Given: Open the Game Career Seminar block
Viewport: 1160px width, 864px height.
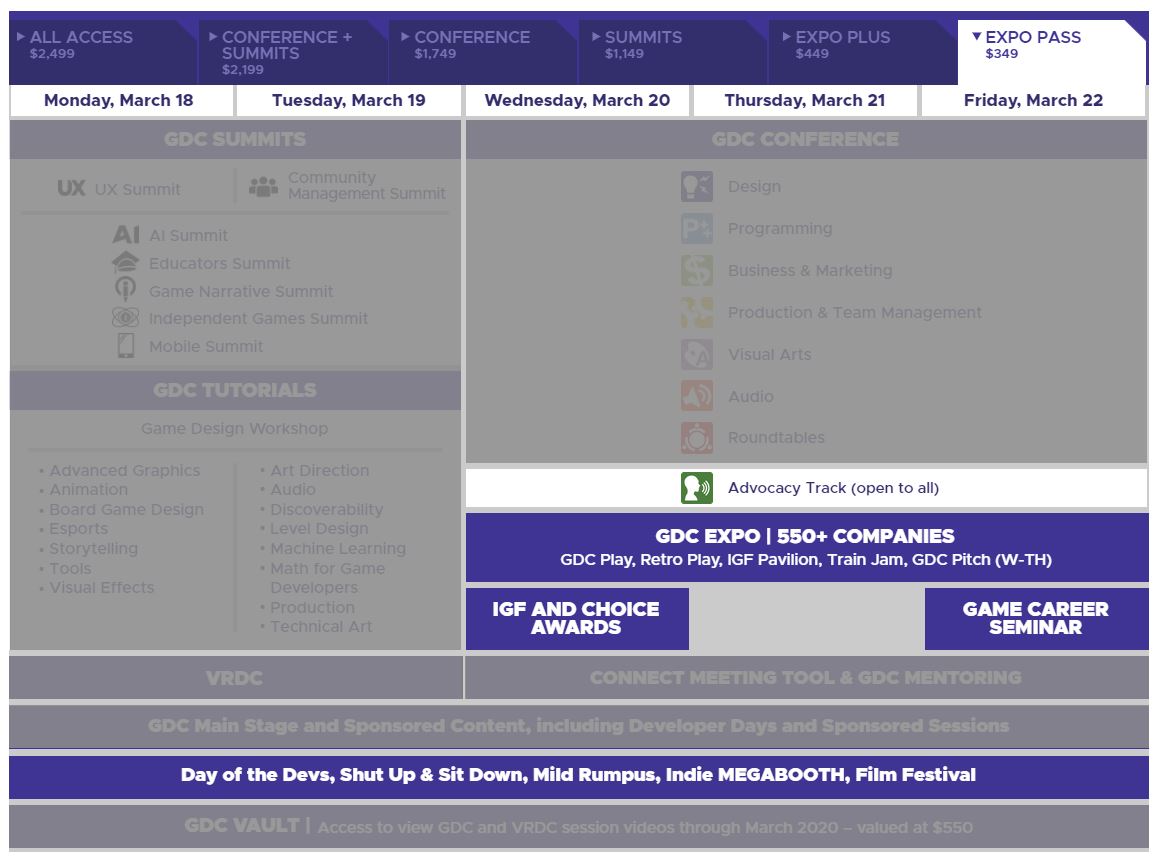Looking at the screenshot, I should click(x=1036, y=618).
